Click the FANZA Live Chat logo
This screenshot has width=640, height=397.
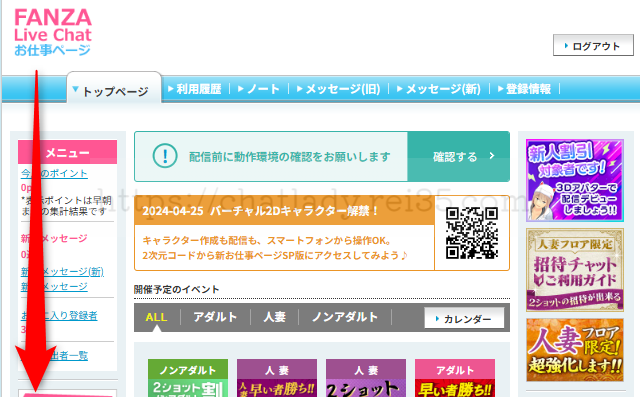coord(53,32)
